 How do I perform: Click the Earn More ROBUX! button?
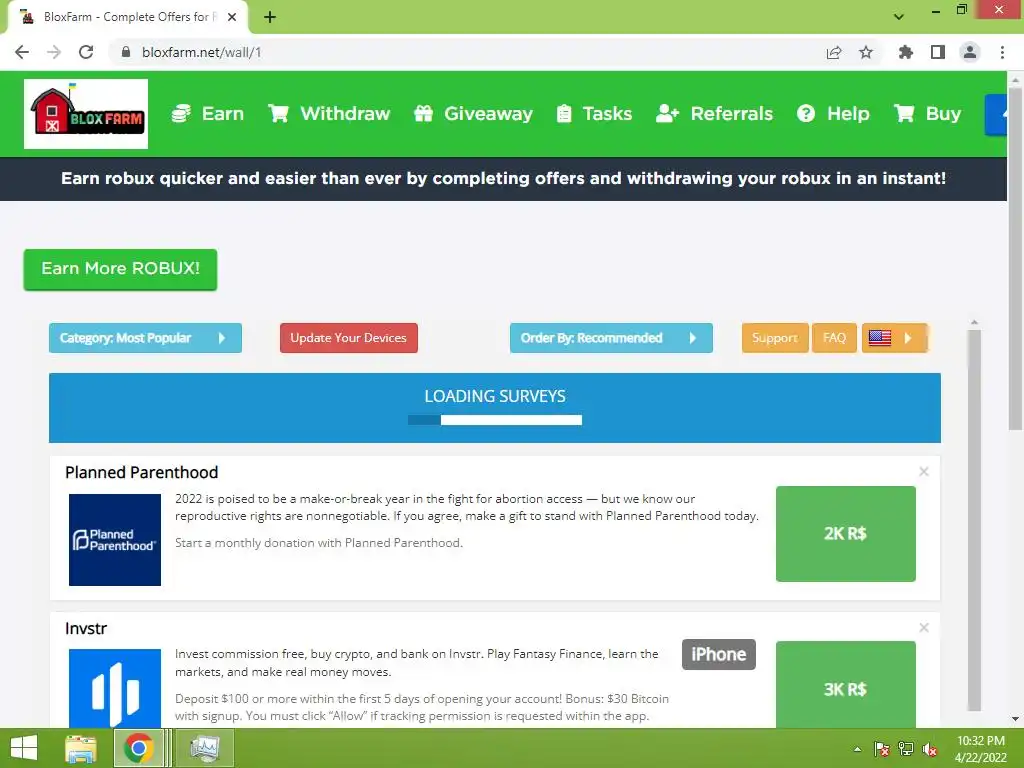coord(120,269)
